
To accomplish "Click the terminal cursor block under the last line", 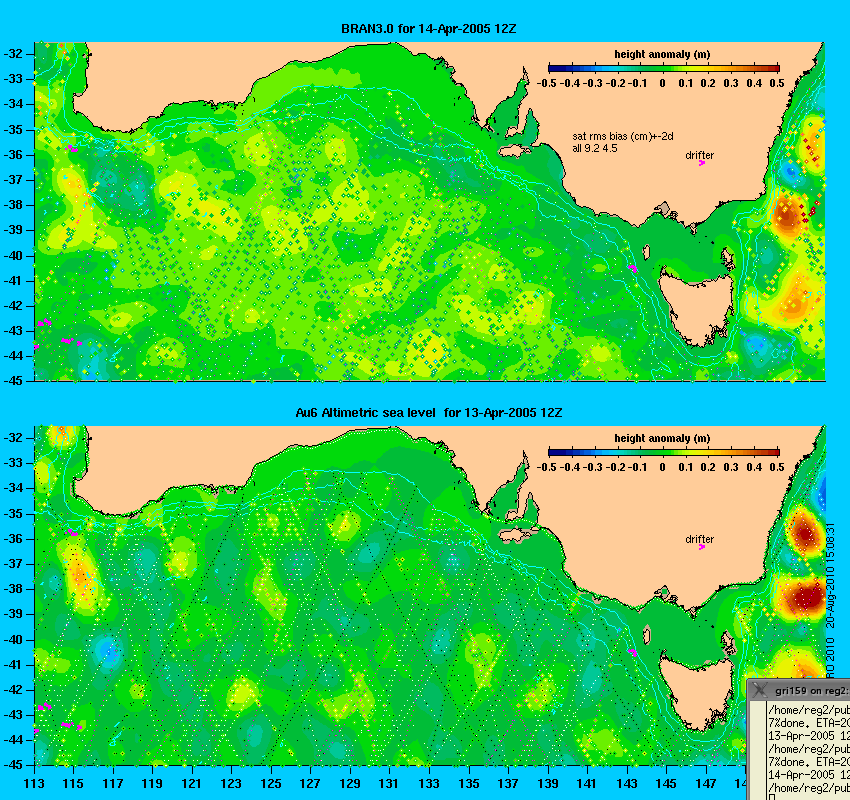I will (771, 797).
